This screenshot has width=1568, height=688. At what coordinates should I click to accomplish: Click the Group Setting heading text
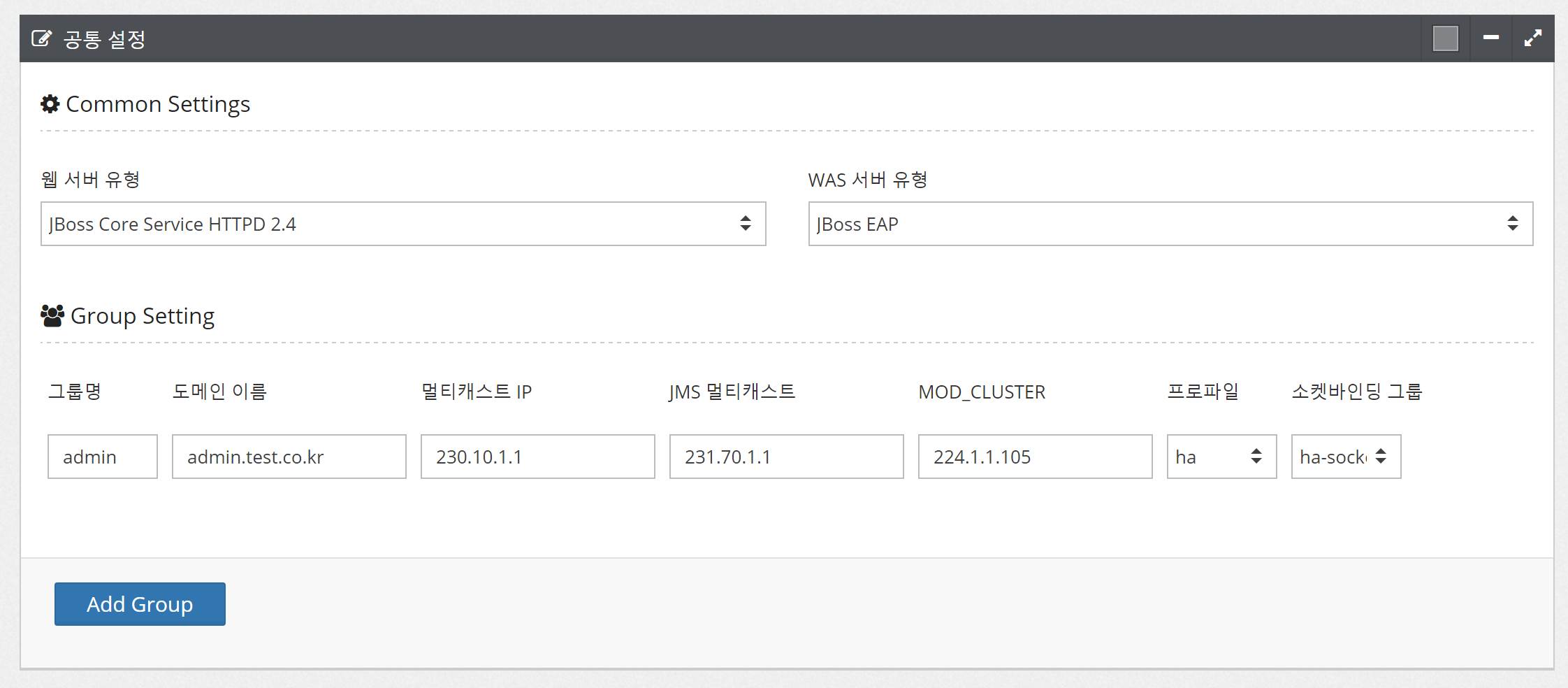tap(143, 316)
